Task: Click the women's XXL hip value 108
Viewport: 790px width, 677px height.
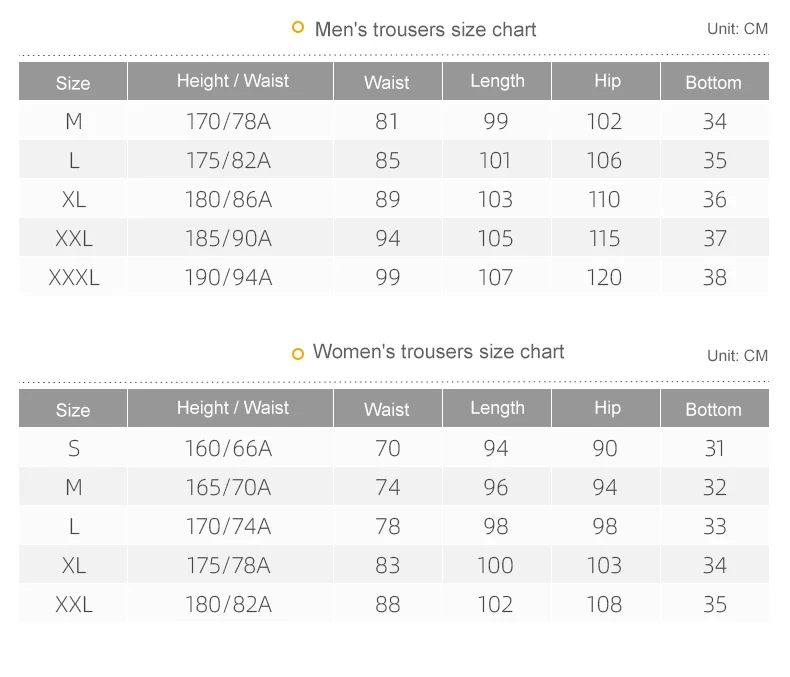Action: pyautogui.click(x=604, y=605)
